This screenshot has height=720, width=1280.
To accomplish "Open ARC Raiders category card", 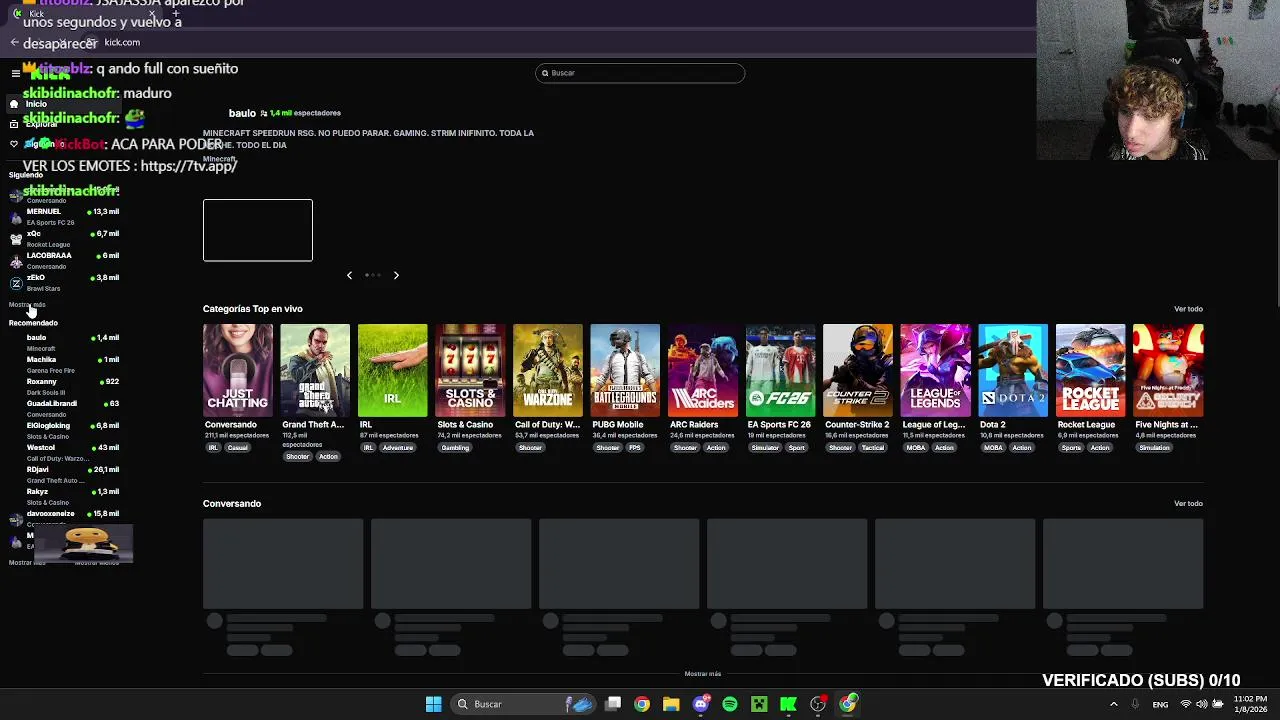I will pyautogui.click(x=703, y=370).
